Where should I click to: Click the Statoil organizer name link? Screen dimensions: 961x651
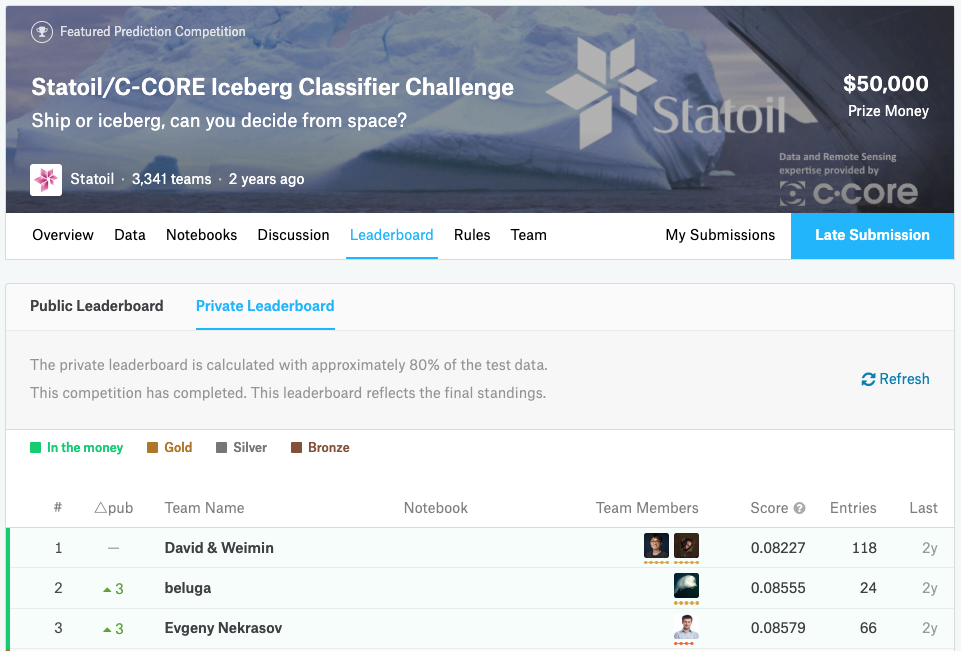(x=92, y=179)
